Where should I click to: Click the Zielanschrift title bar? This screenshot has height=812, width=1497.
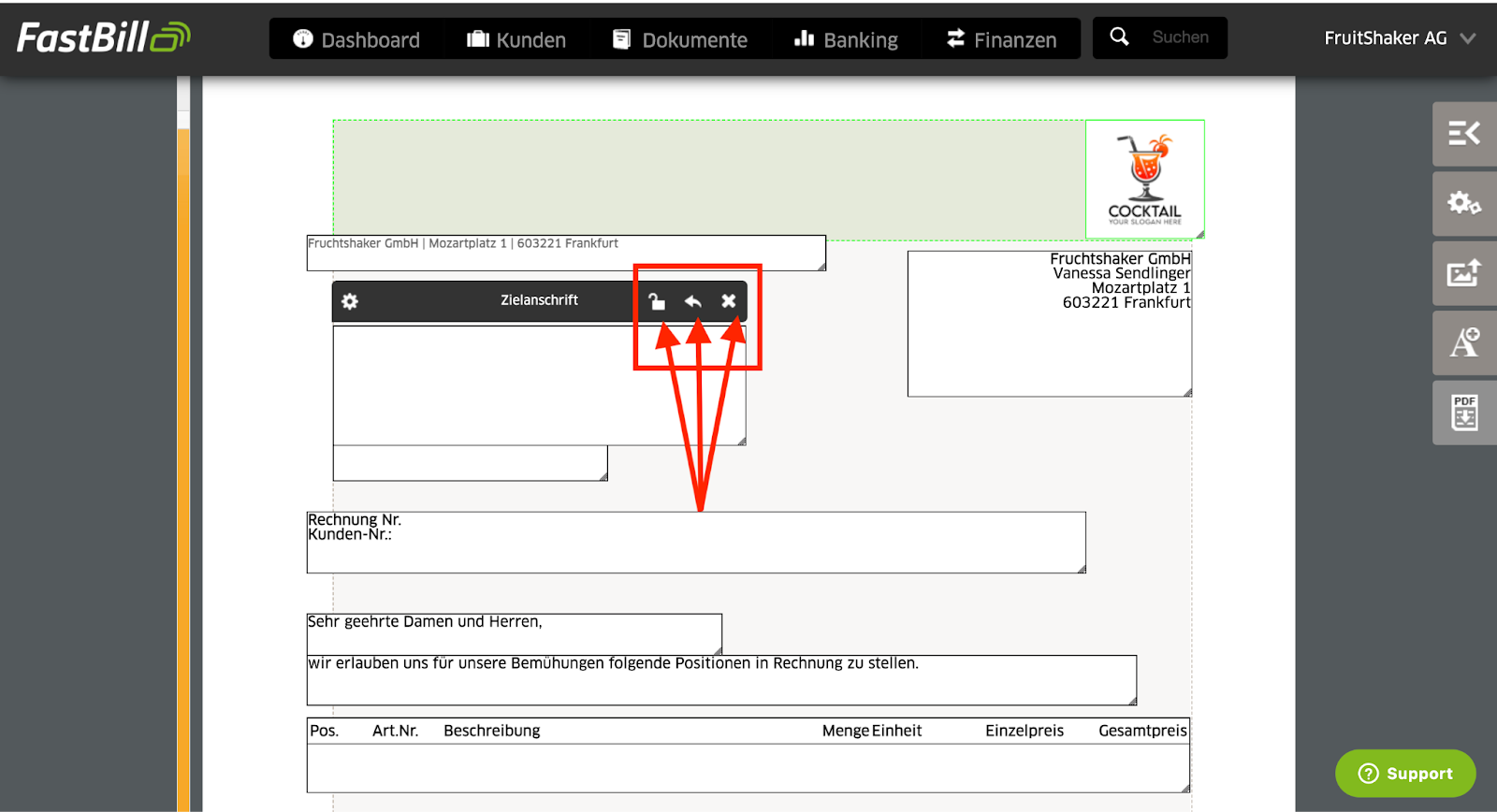539,300
